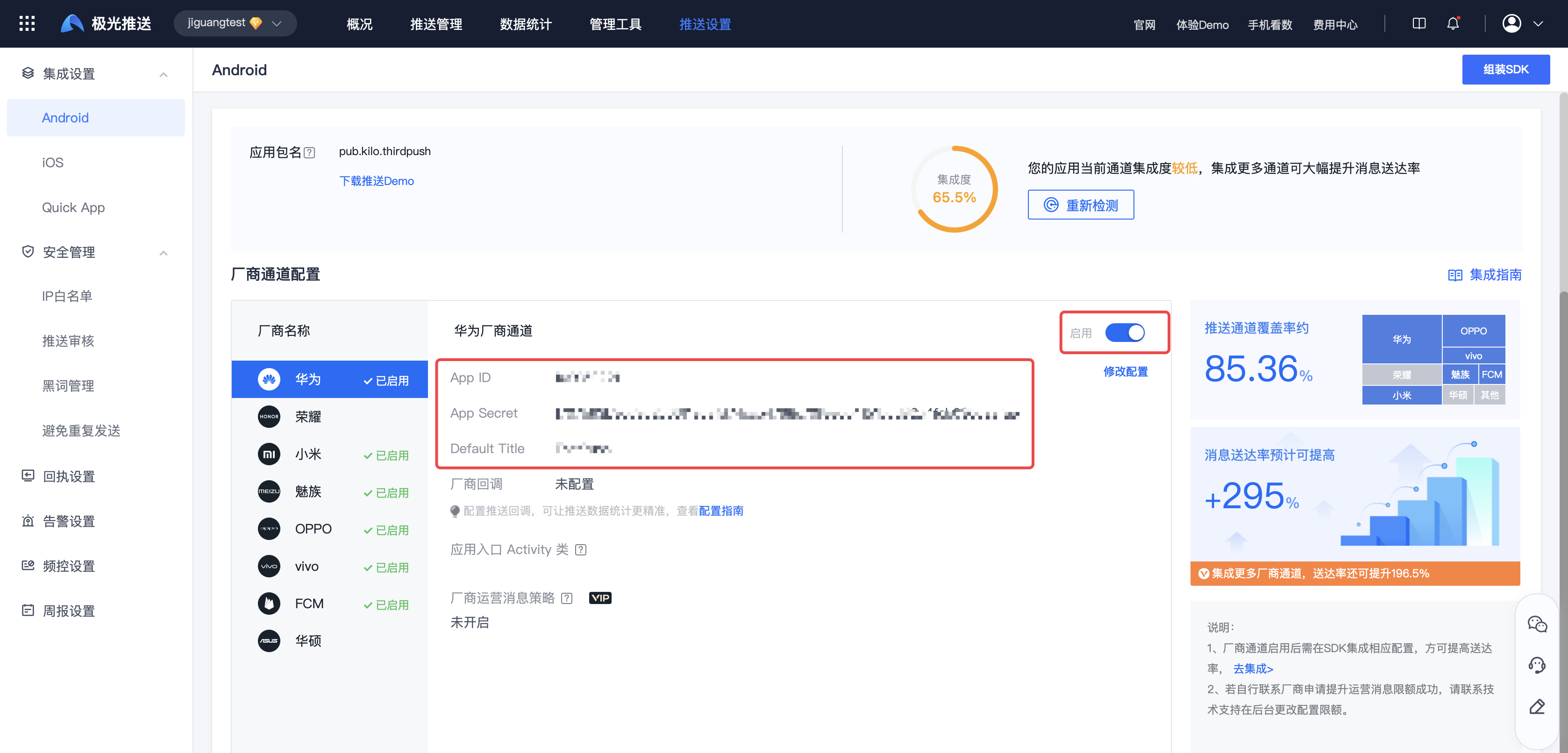The width and height of the screenshot is (1568, 753).
Task: Expand the account menu arrow
Action: (1538, 24)
